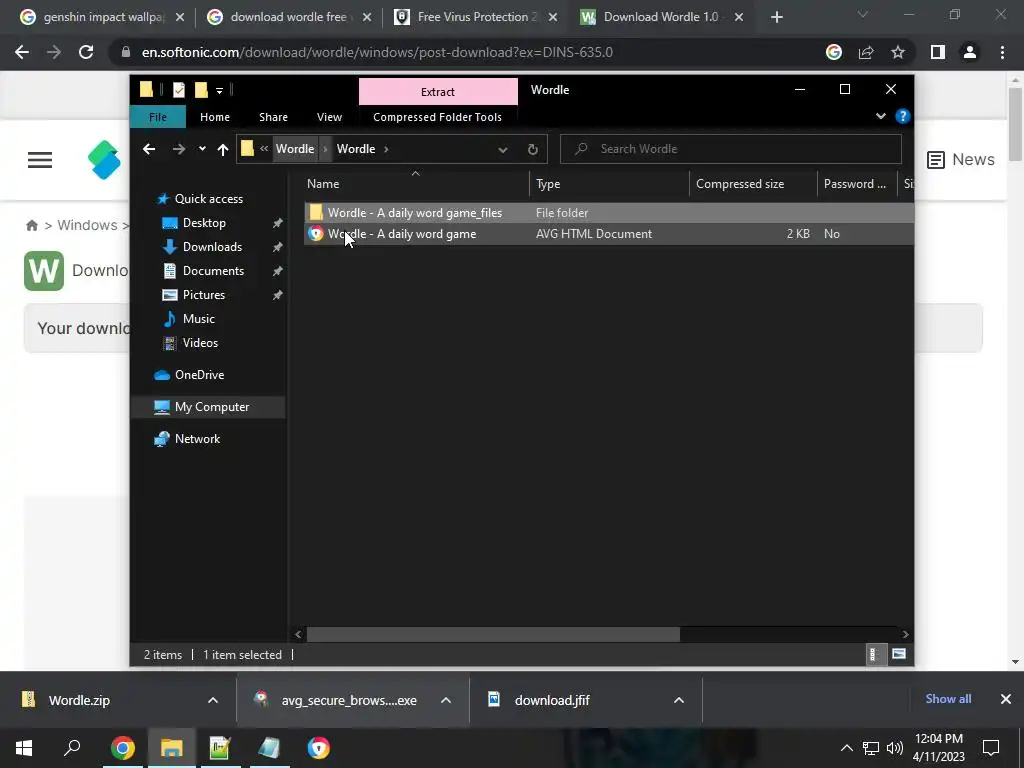The height and width of the screenshot is (768, 1024).
Task: Click the horizontal scrollbar in file list
Action: pos(493,634)
